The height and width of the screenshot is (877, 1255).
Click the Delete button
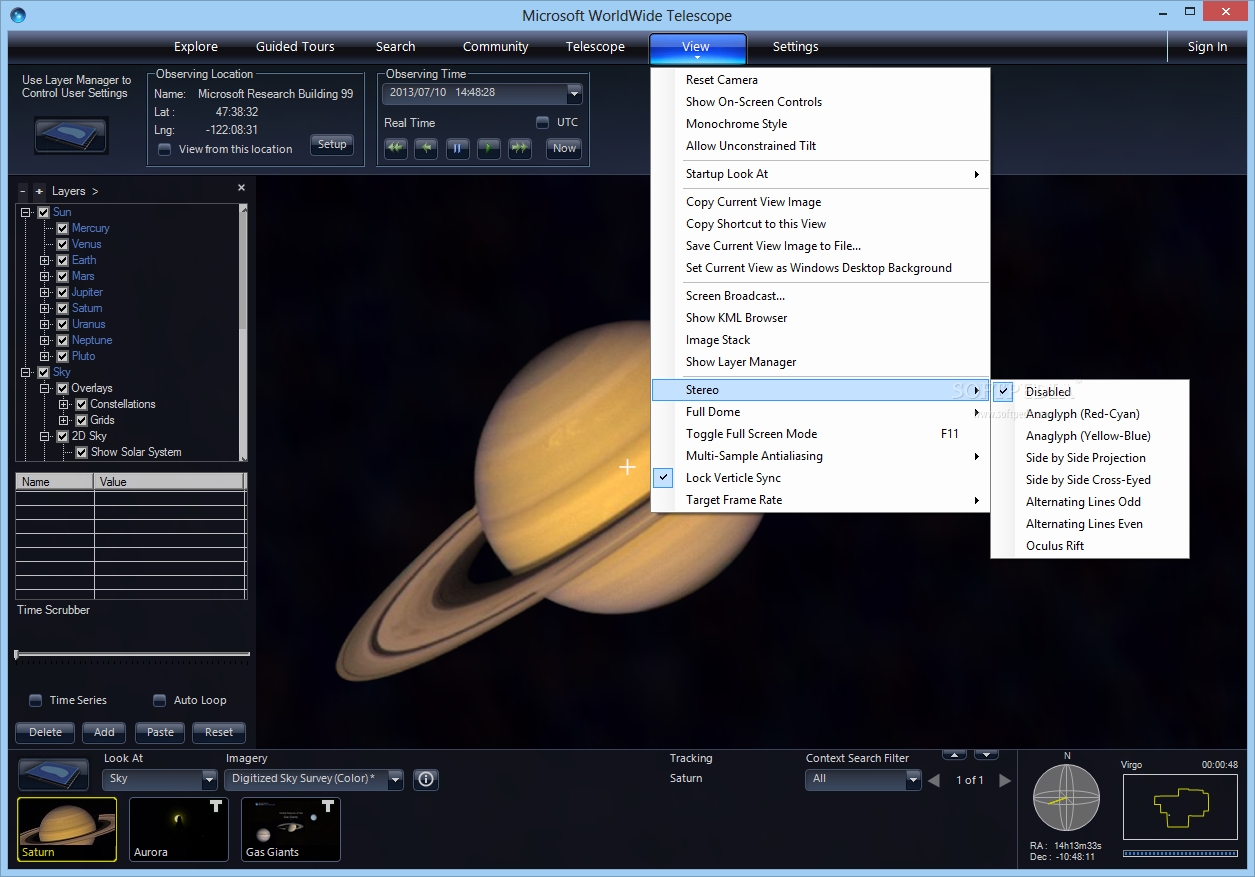(45, 732)
